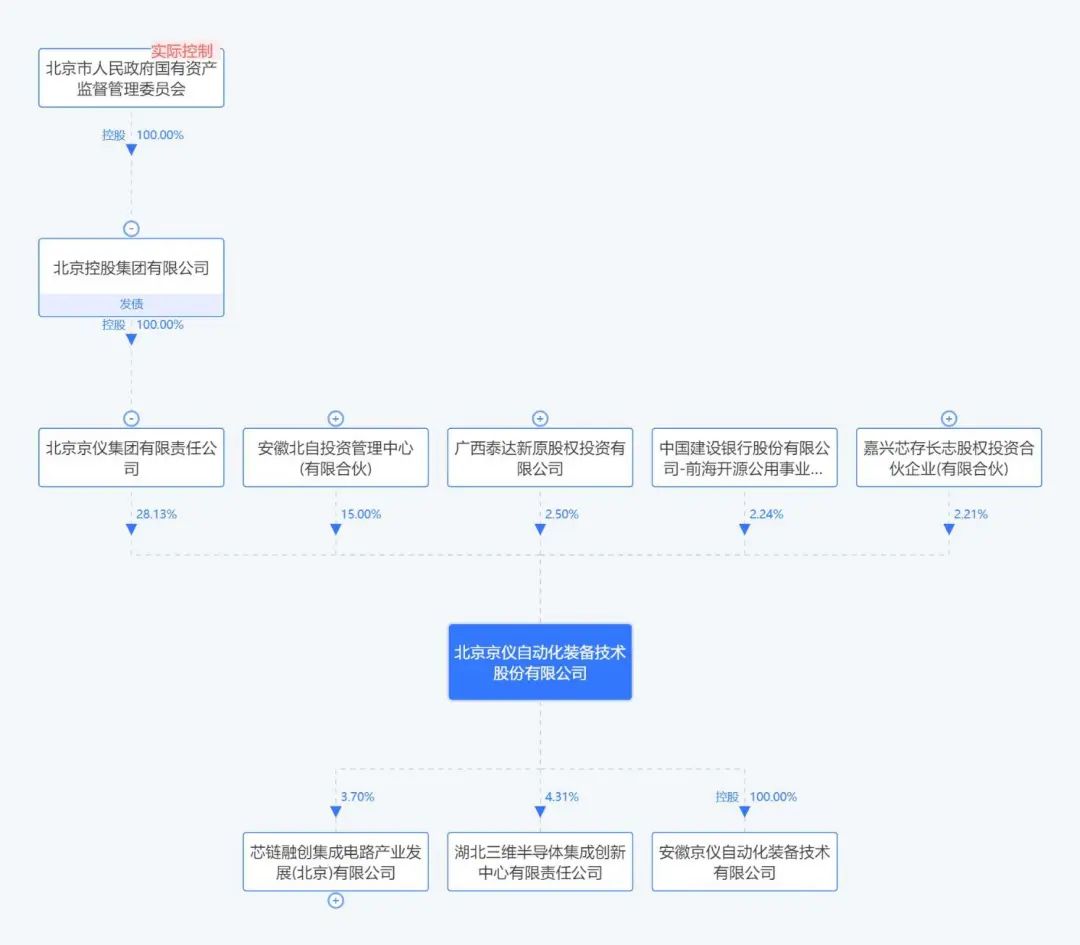Open 嘉兴芯存长志股权投资合伙企业 card
The width and height of the screenshot is (1080, 945).
[949, 458]
